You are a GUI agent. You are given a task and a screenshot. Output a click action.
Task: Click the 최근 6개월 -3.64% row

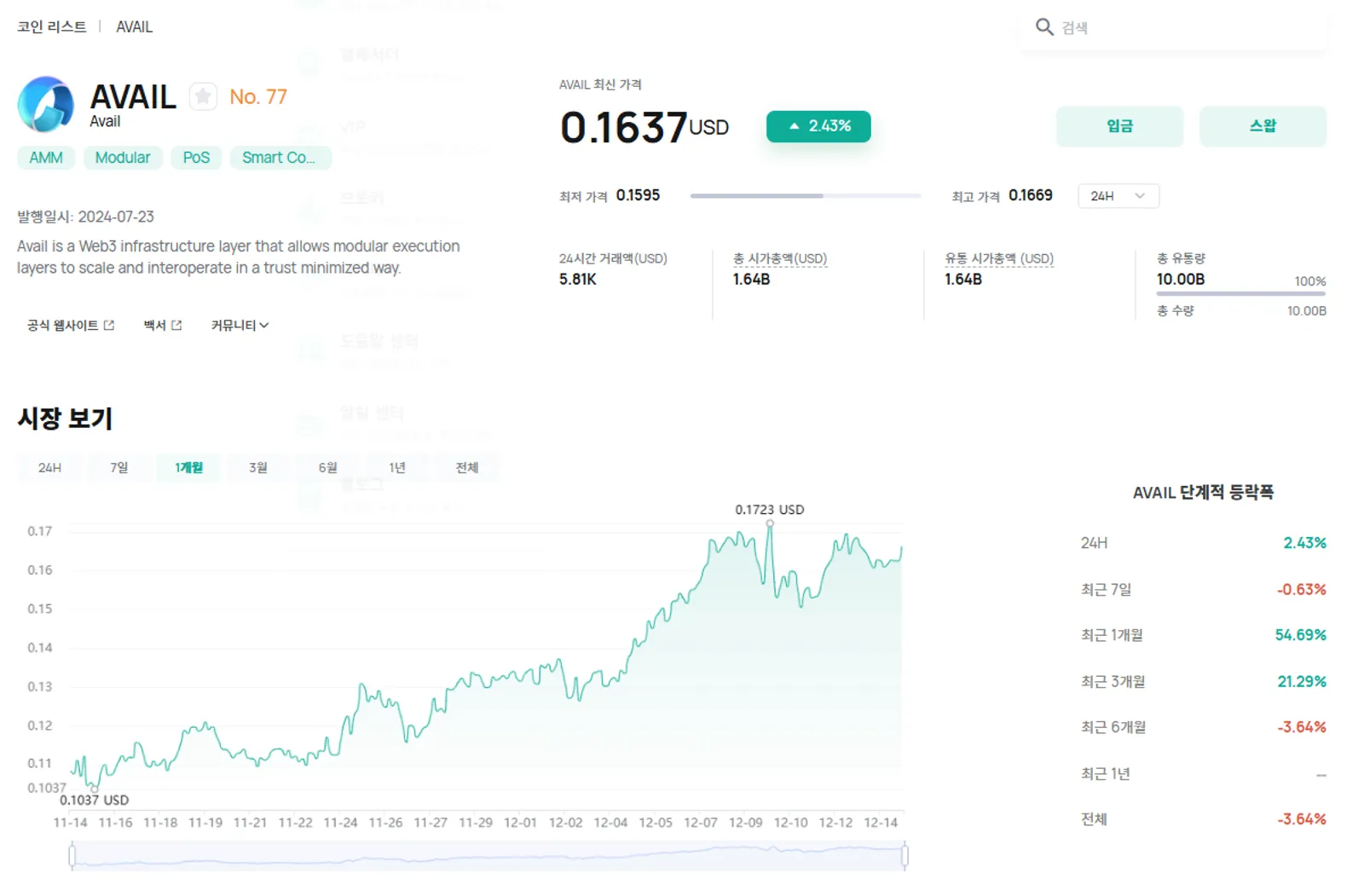tap(1203, 727)
